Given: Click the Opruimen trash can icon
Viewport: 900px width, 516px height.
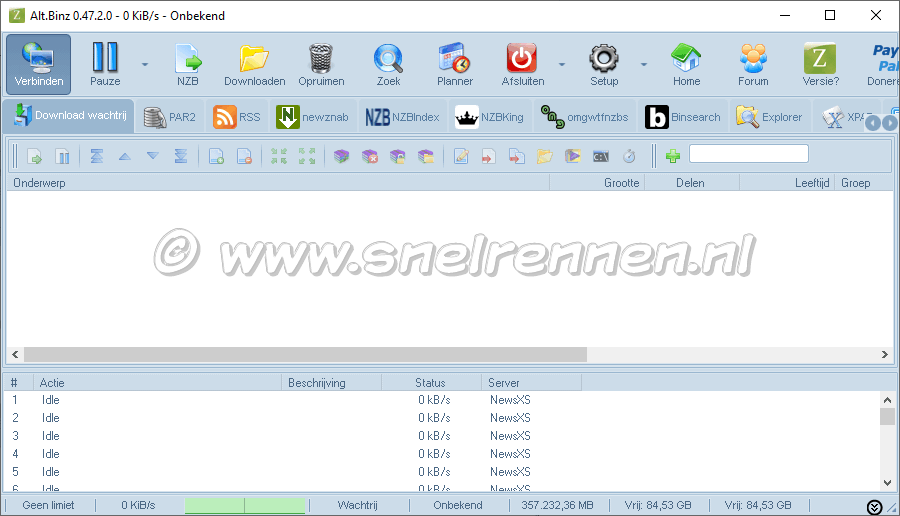Looking at the screenshot, I should pos(321,64).
